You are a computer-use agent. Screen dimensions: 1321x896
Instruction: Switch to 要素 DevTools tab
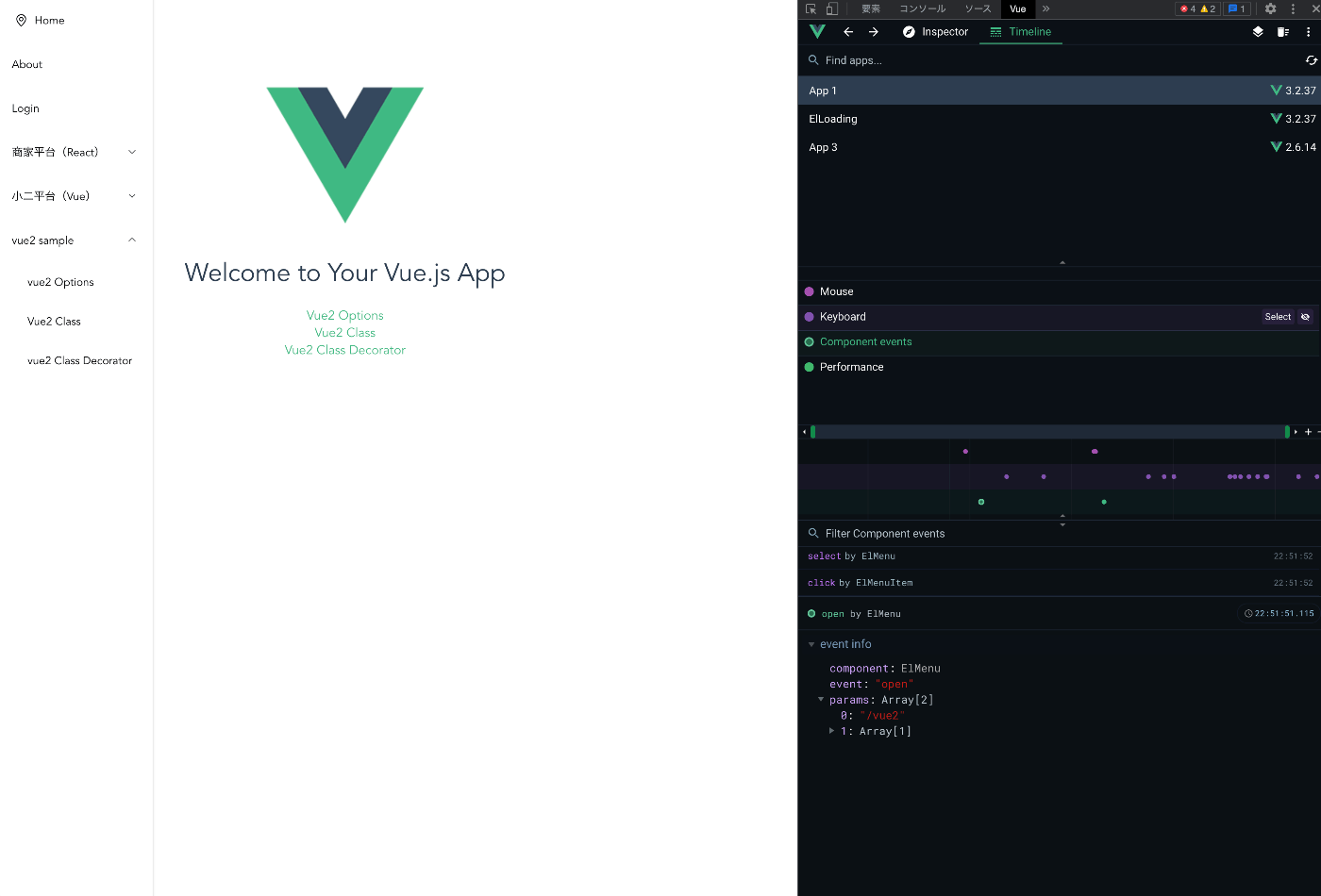(871, 8)
